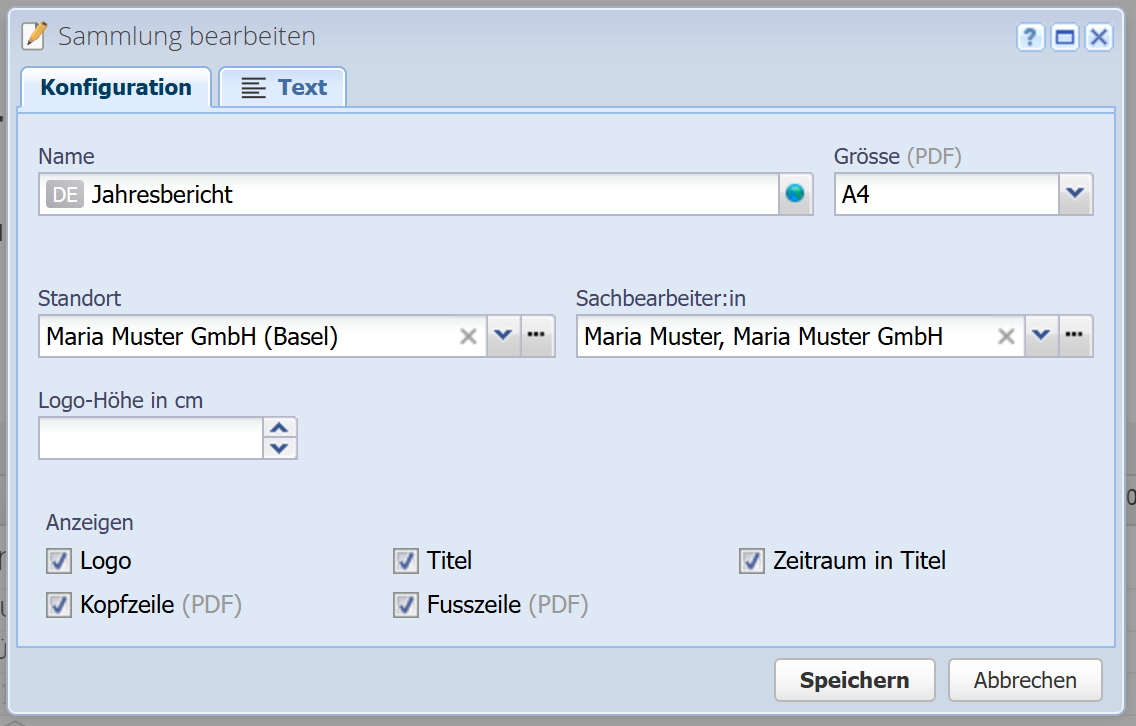Click the help question mark icon
The image size is (1136, 726).
tap(1031, 38)
